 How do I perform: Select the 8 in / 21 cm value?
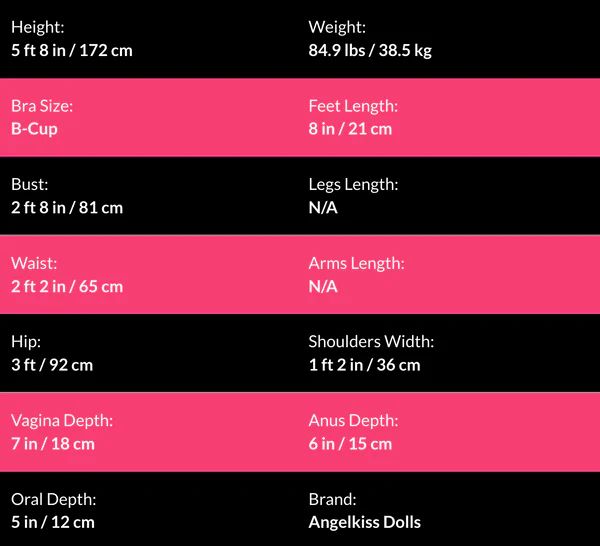[350, 129]
